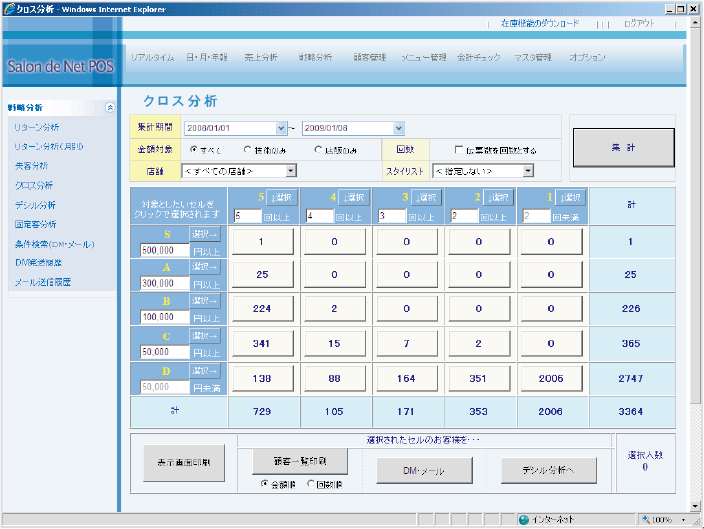Screen dimensions: 704x529
Task: Select the 技術のみ radio option
Action: click(248, 150)
